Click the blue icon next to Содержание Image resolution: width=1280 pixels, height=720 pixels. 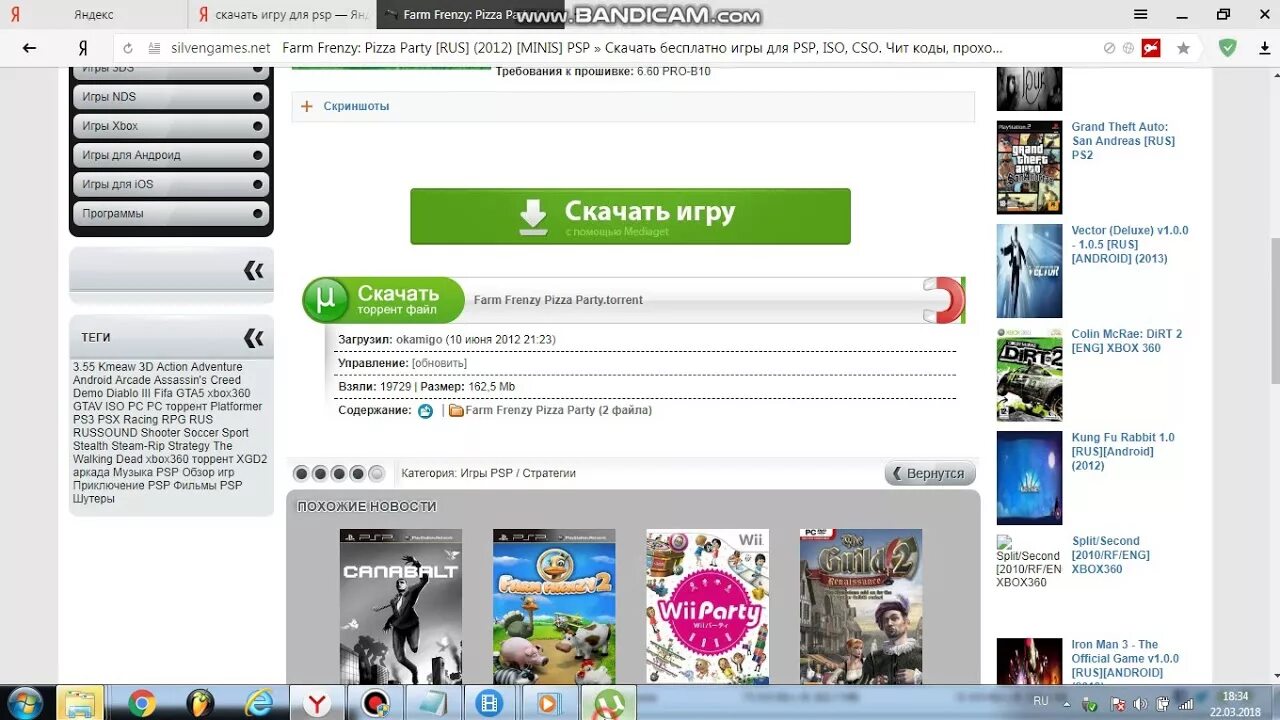426,411
